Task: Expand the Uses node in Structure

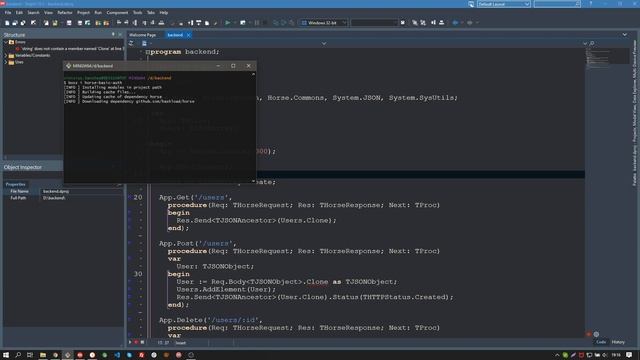Action: click(6, 62)
